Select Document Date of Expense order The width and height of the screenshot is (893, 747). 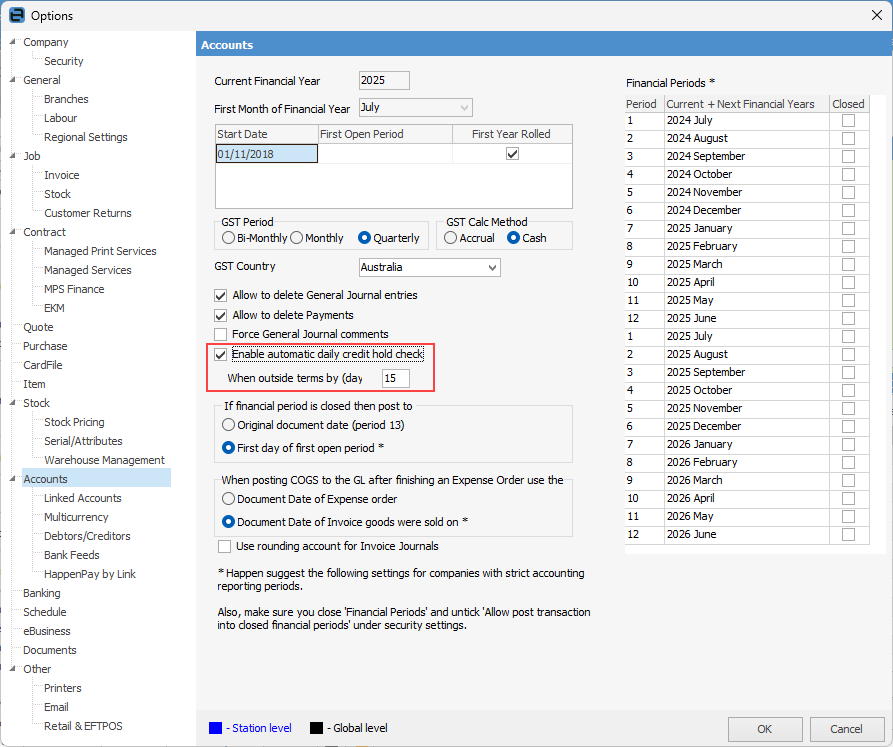coord(228,499)
